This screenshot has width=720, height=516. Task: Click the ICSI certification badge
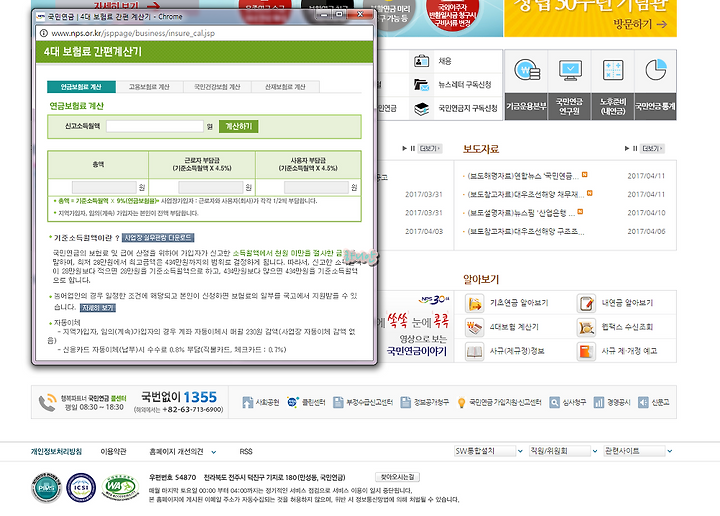click(x=81, y=488)
